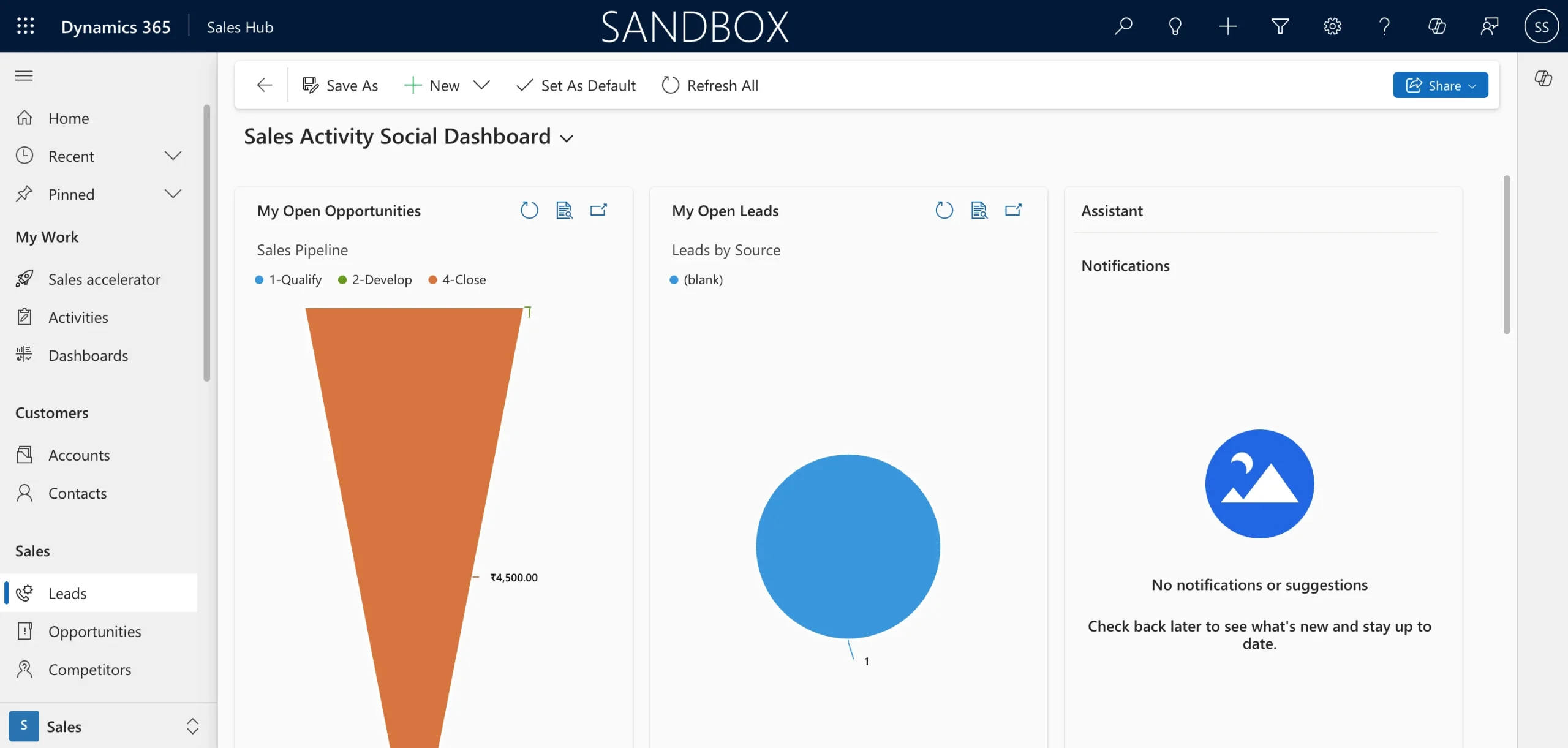Expand the My Open Leads chart
This screenshot has height=748, width=1568.
tap(1014, 210)
